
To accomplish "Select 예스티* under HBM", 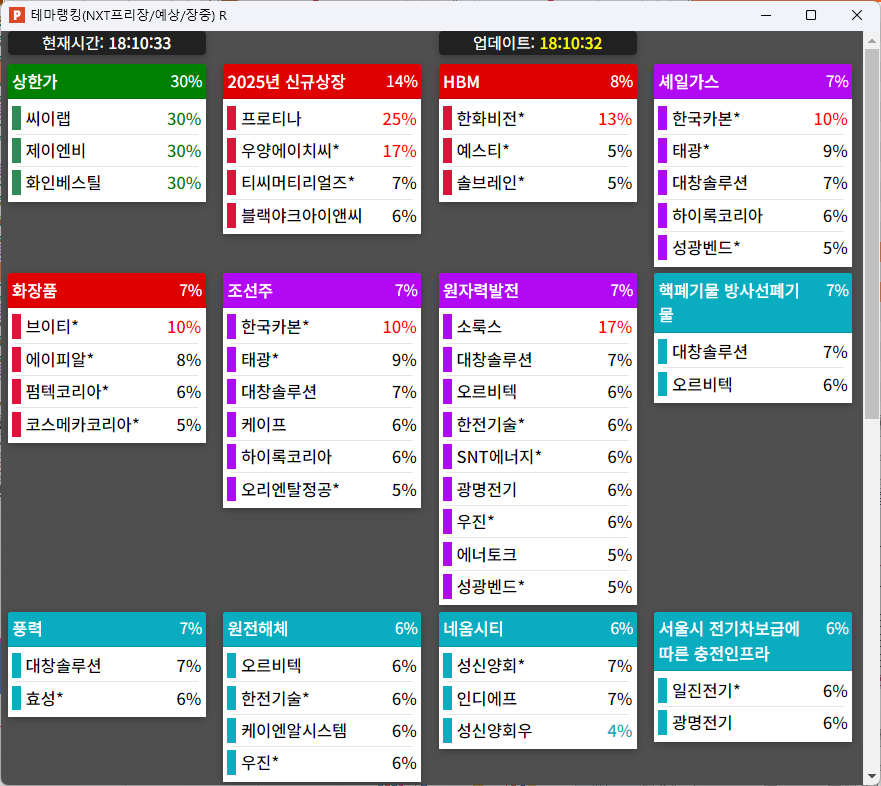I will (x=538, y=151).
